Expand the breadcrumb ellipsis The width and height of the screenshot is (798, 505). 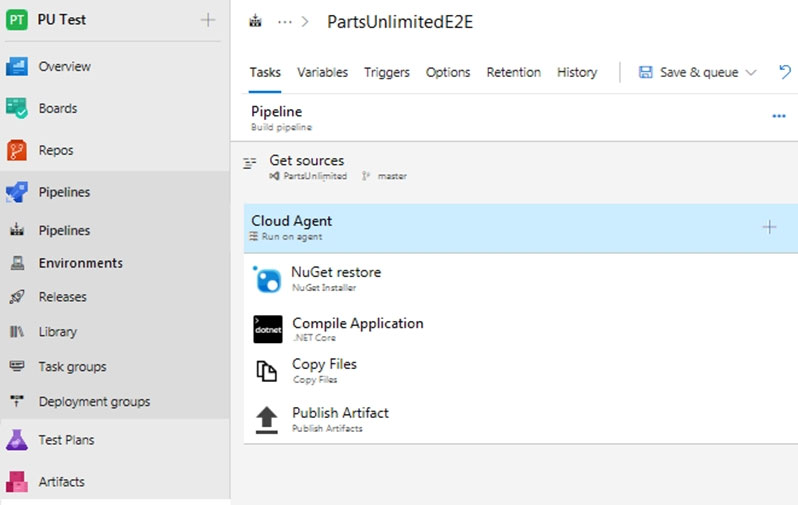click(285, 22)
